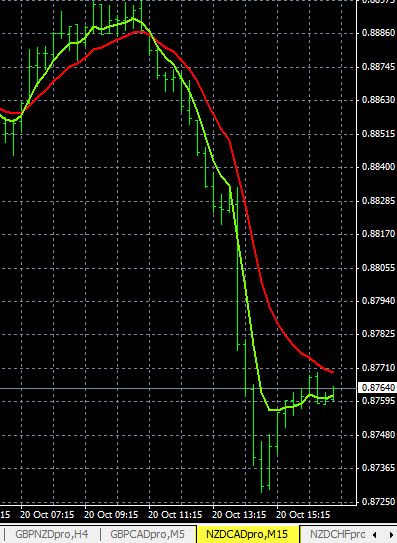Click the 0.88860 price scale label
This screenshot has width=397, height=543.
[378, 33]
